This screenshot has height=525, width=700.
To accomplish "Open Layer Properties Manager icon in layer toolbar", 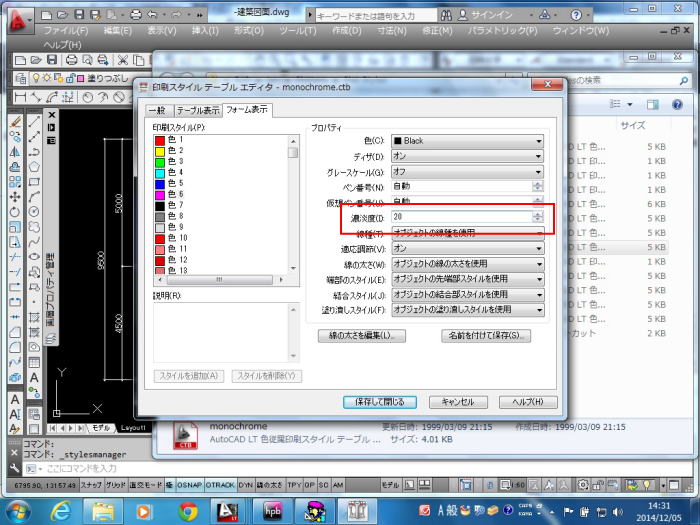I will coord(21,79).
